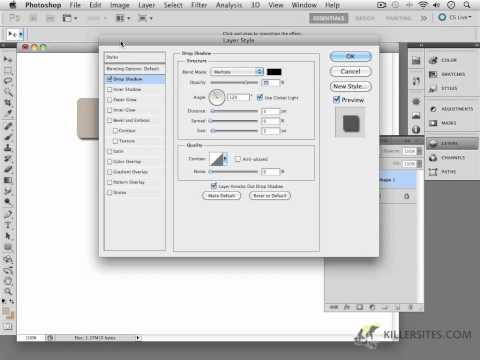Open the status bar info flyout arrow
Image resolution: width=480 pixels, height=360 pixels.
pyautogui.click(x=138, y=338)
